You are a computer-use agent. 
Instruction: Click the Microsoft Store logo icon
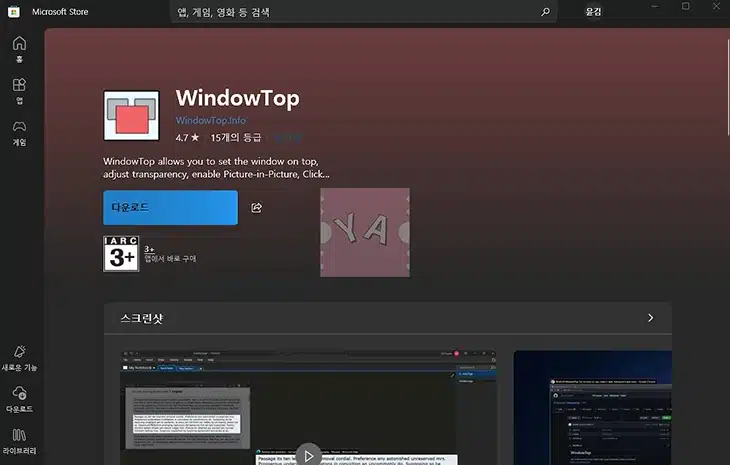click(x=14, y=12)
